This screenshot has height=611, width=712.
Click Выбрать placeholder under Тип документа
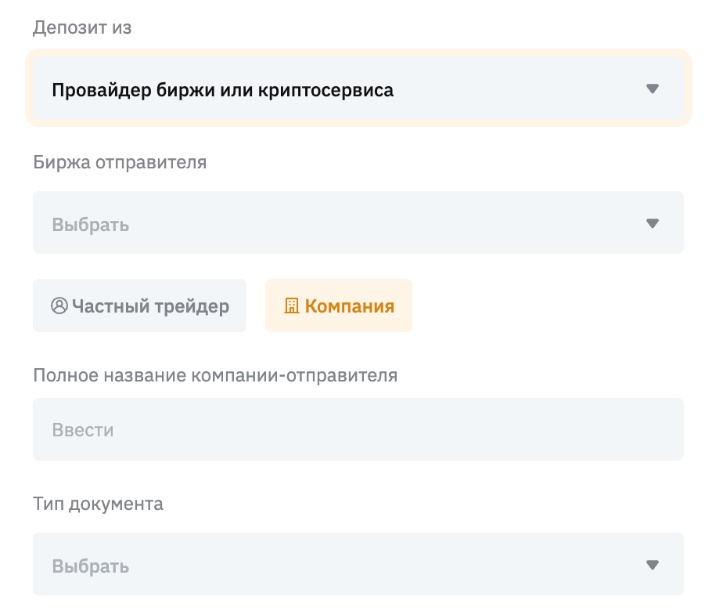click(x=90, y=566)
